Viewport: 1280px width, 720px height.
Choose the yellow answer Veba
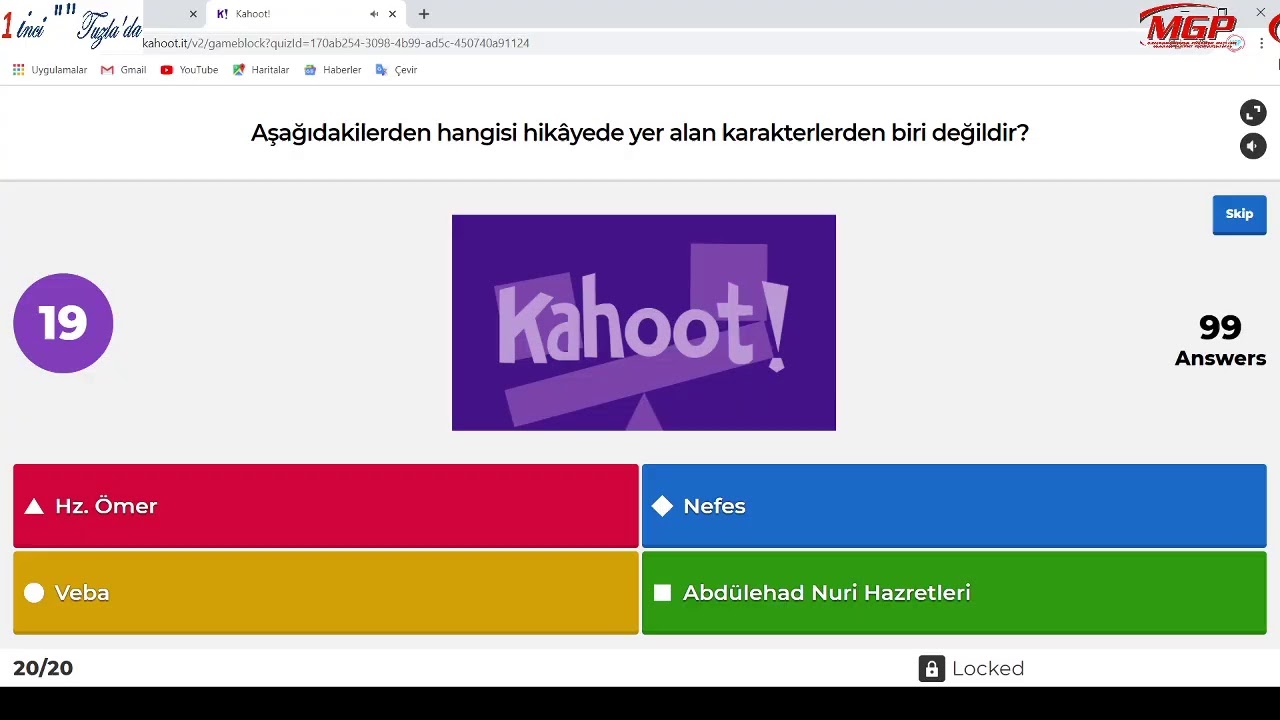326,593
